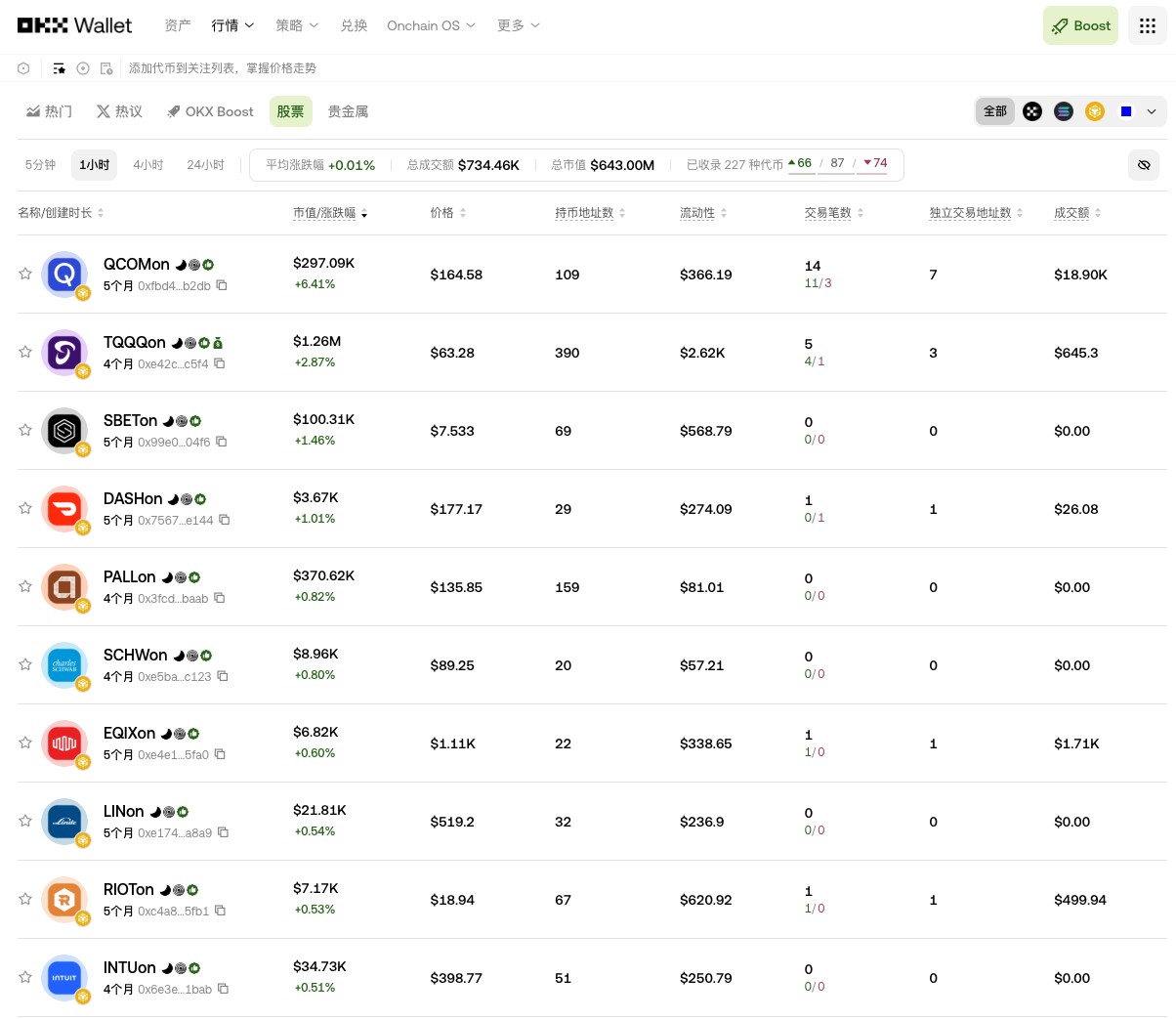The width and height of the screenshot is (1176, 1019).
Task: Switch to the 热门 tab
Action: point(49,111)
